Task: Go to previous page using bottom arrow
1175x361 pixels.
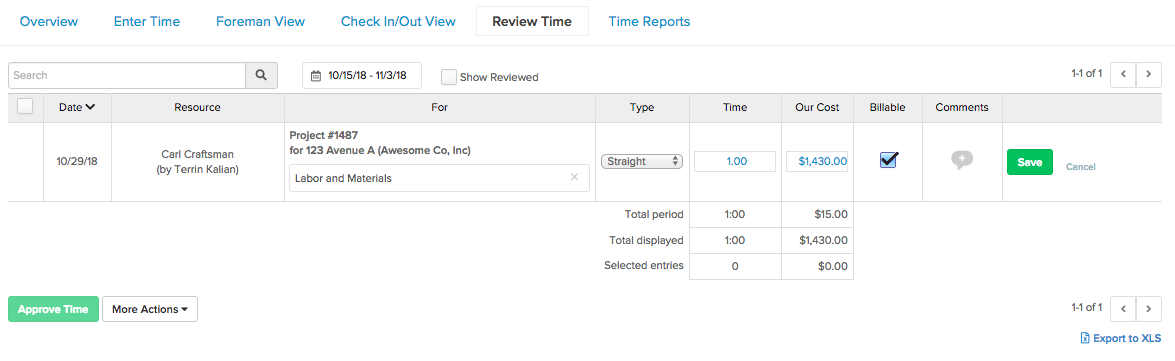Action: click(1123, 308)
